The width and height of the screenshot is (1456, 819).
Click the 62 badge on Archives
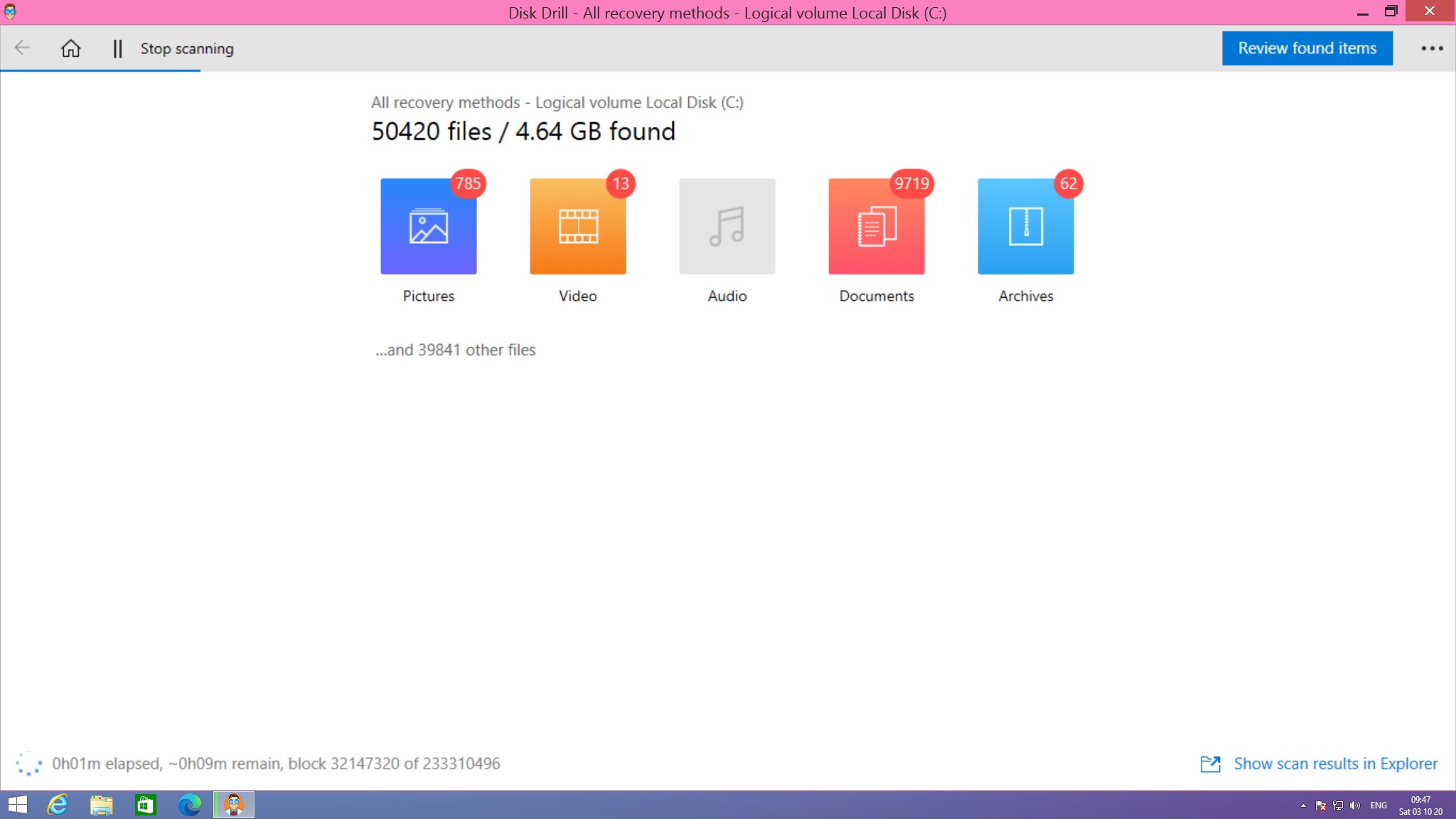coord(1069,183)
